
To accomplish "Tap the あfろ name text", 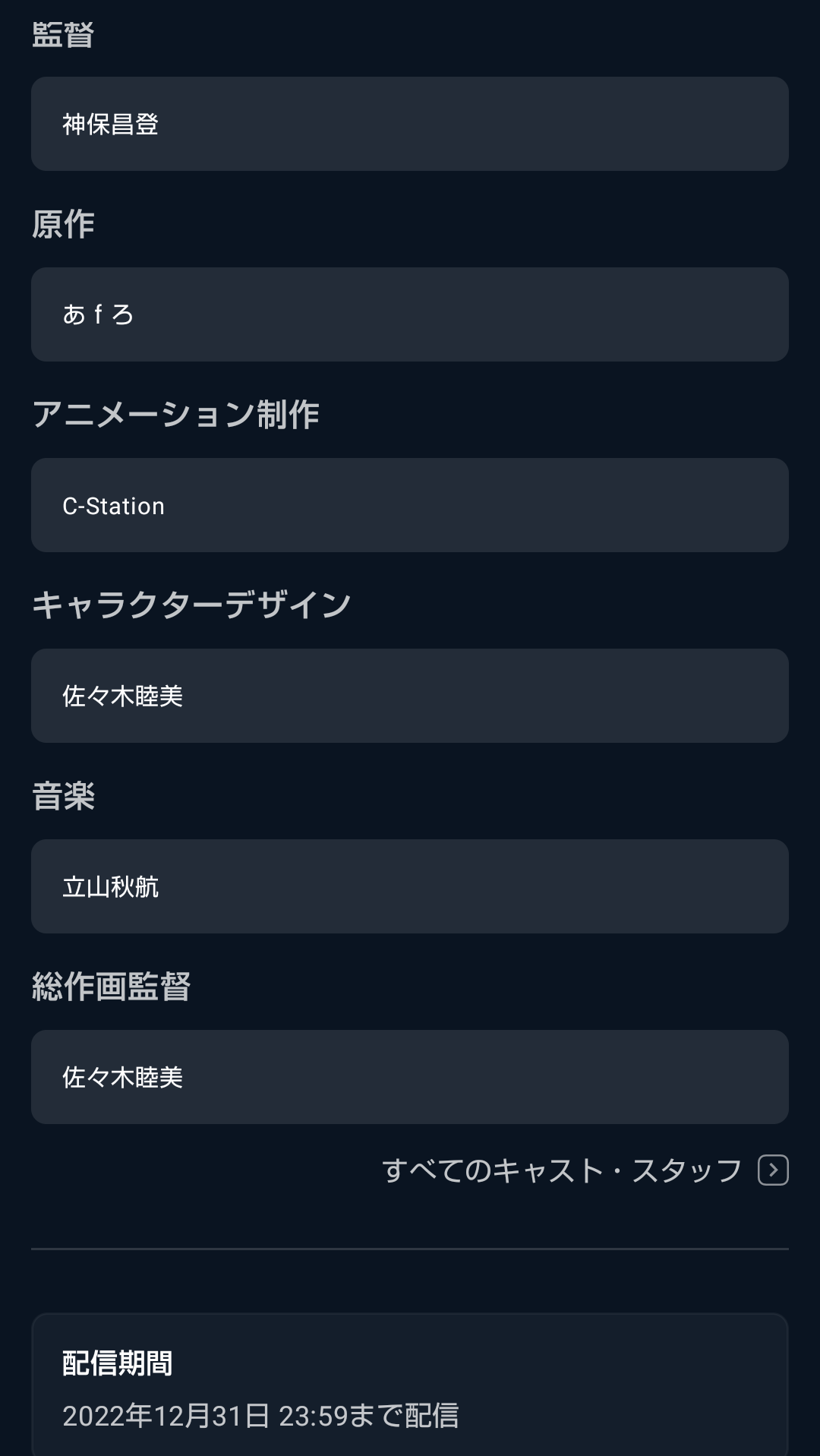I will click(98, 314).
